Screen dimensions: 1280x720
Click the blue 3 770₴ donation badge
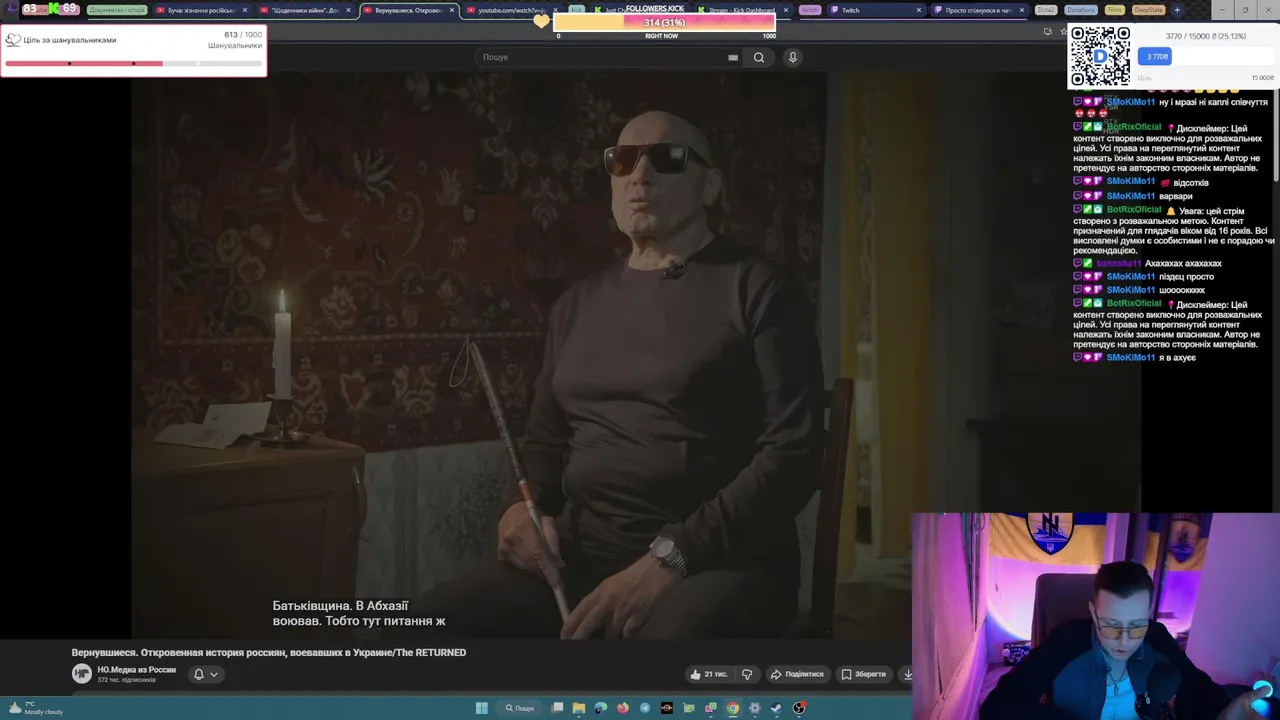1155,56
